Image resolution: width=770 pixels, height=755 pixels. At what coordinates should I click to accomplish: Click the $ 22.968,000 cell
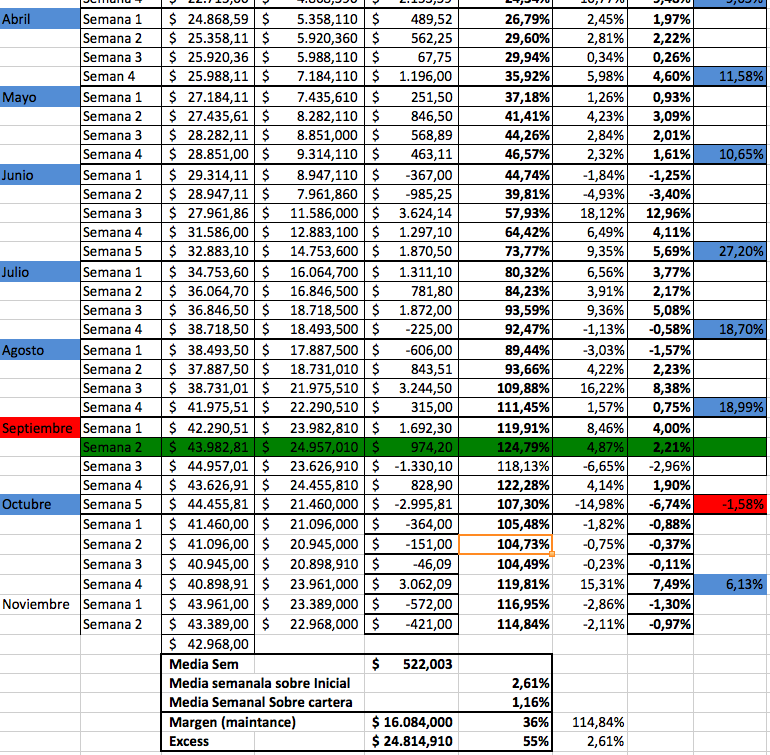pyautogui.click(x=309, y=624)
